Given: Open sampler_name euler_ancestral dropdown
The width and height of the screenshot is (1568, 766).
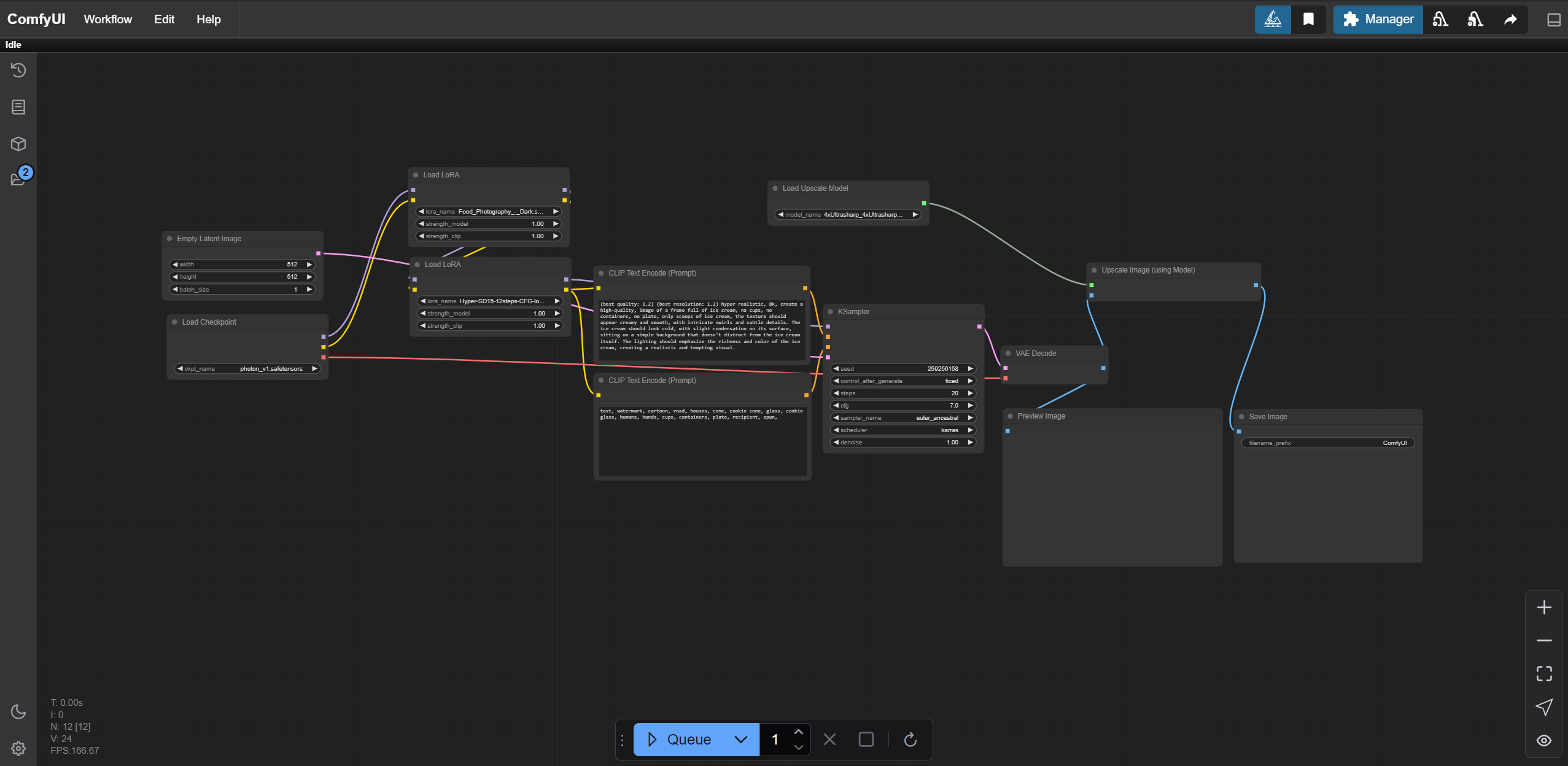Looking at the screenshot, I should click(902, 418).
